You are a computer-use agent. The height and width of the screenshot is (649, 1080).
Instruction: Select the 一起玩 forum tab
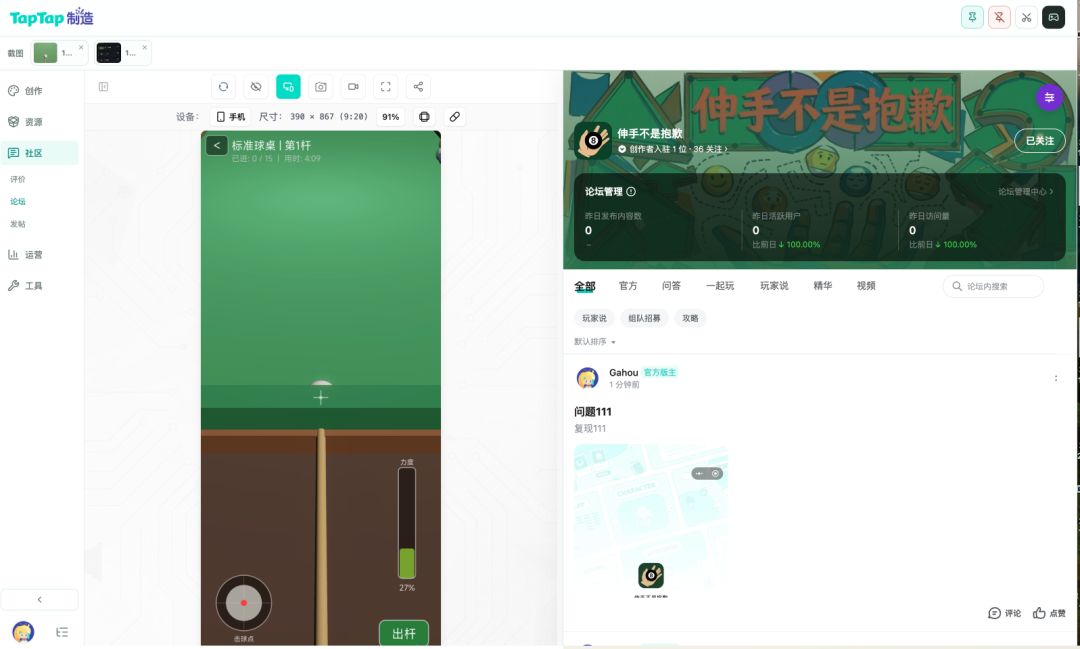click(x=720, y=286)
